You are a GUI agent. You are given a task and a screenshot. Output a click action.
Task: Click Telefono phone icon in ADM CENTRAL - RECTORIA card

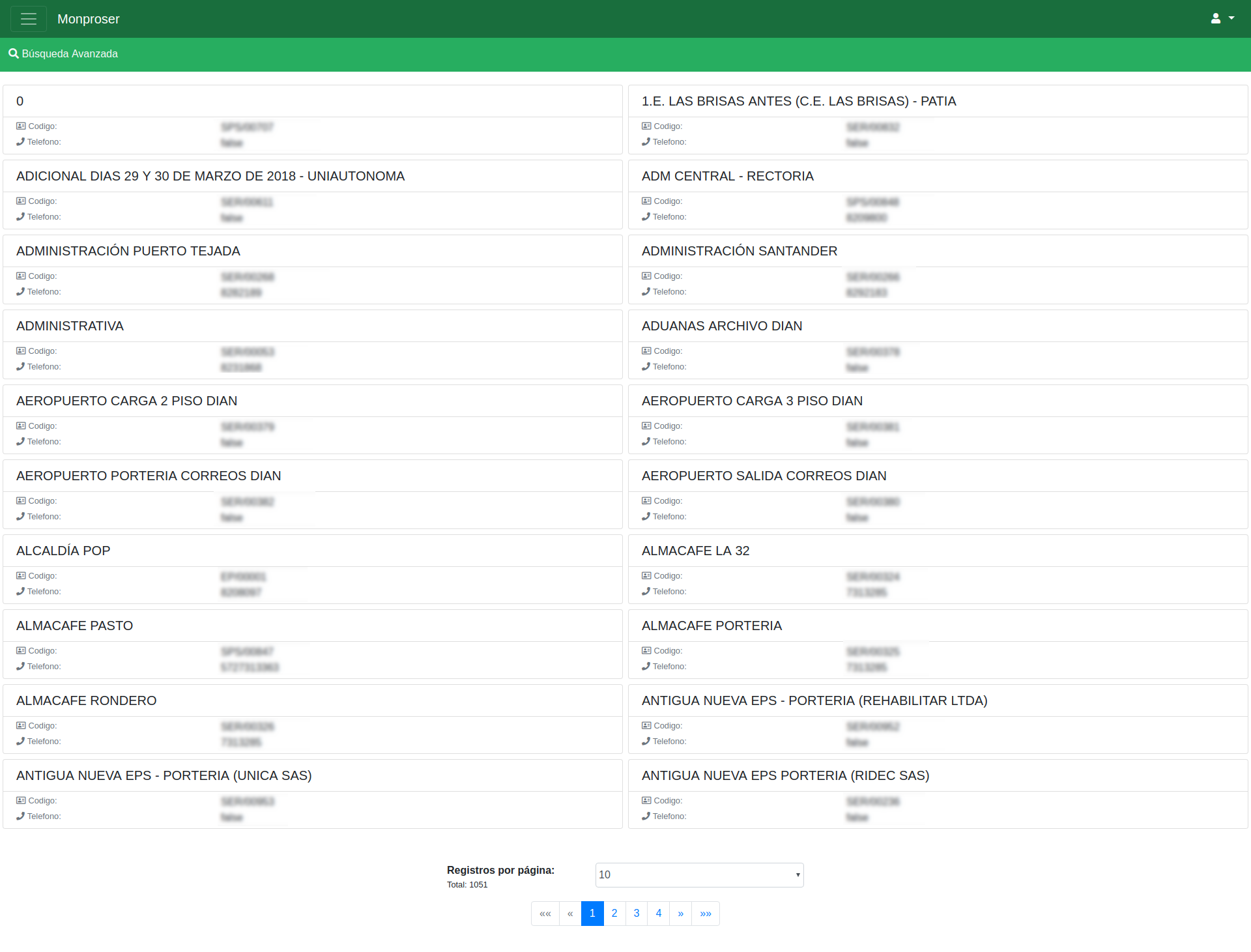(x=646, y=217)
